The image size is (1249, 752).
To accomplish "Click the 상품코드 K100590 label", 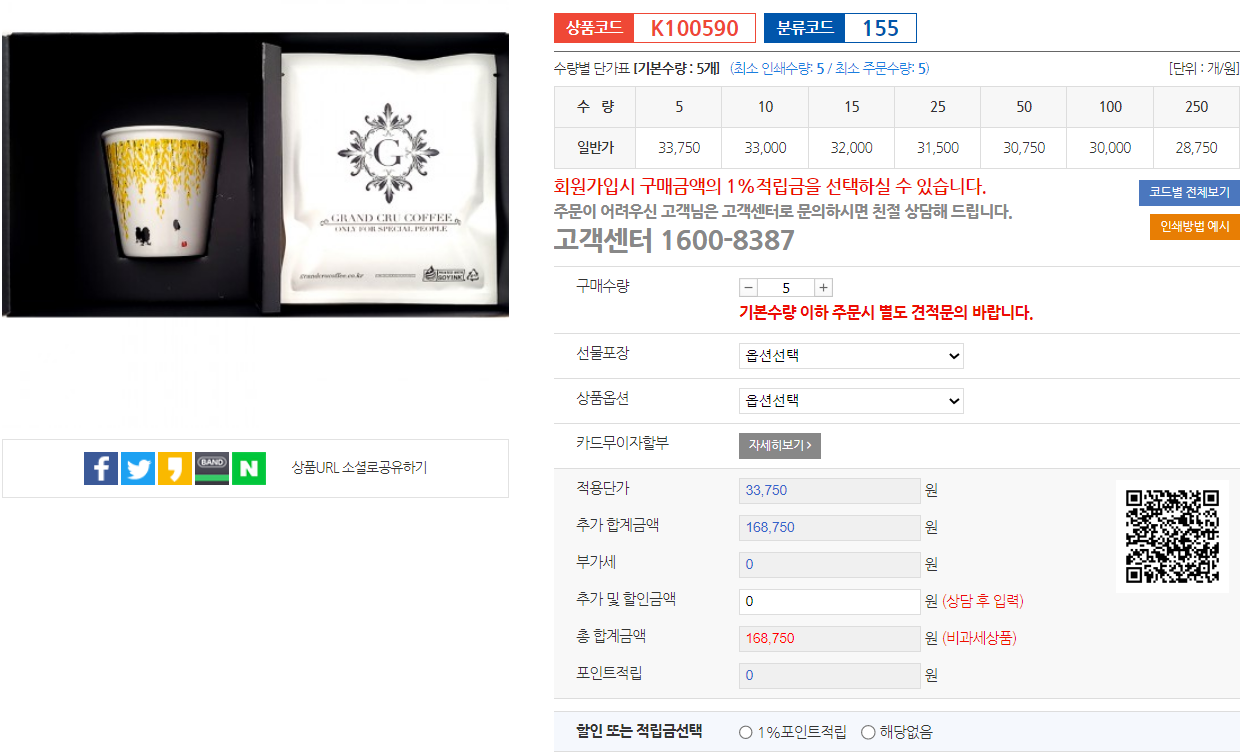I will 655,28.
